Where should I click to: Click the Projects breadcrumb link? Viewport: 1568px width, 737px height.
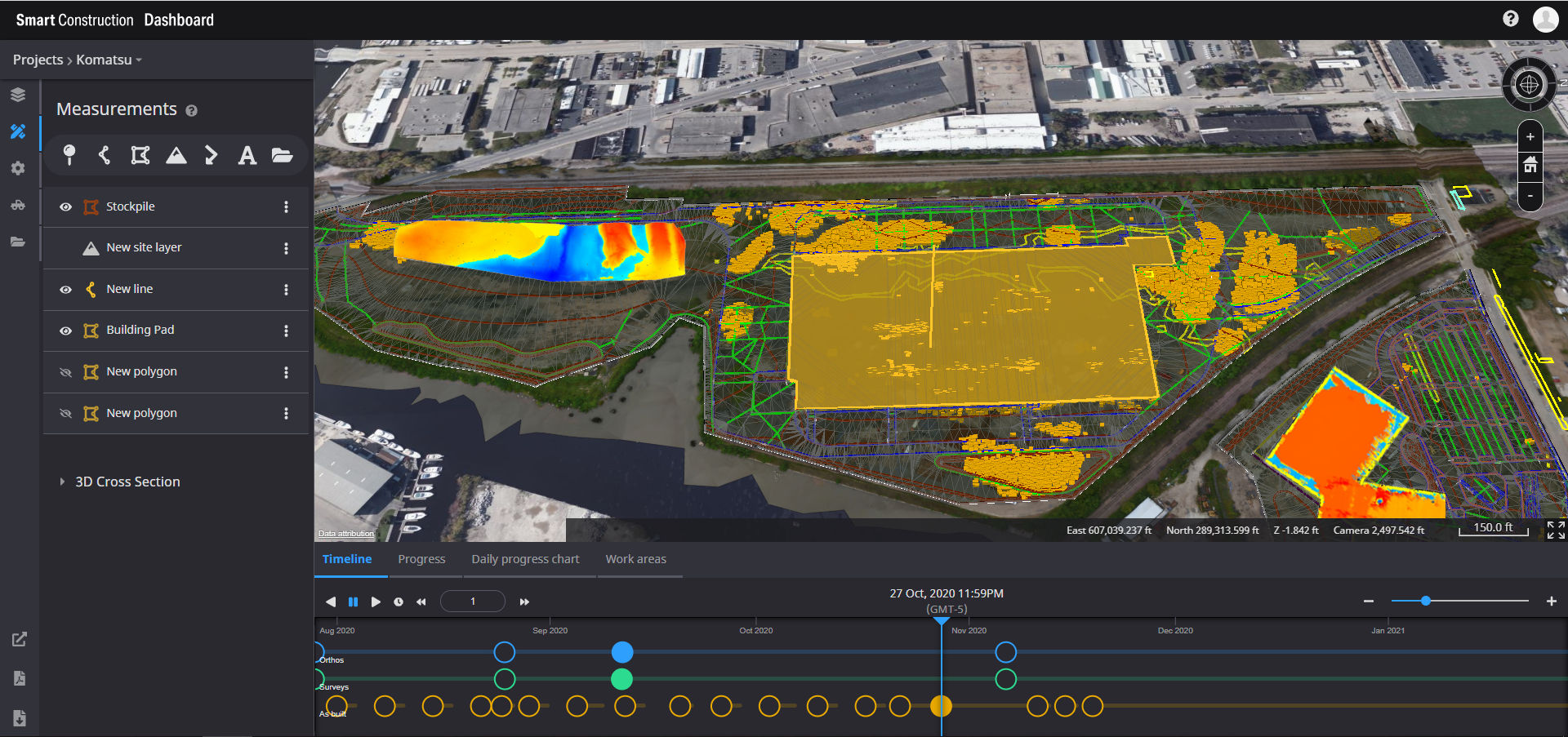tap(38, 60)
